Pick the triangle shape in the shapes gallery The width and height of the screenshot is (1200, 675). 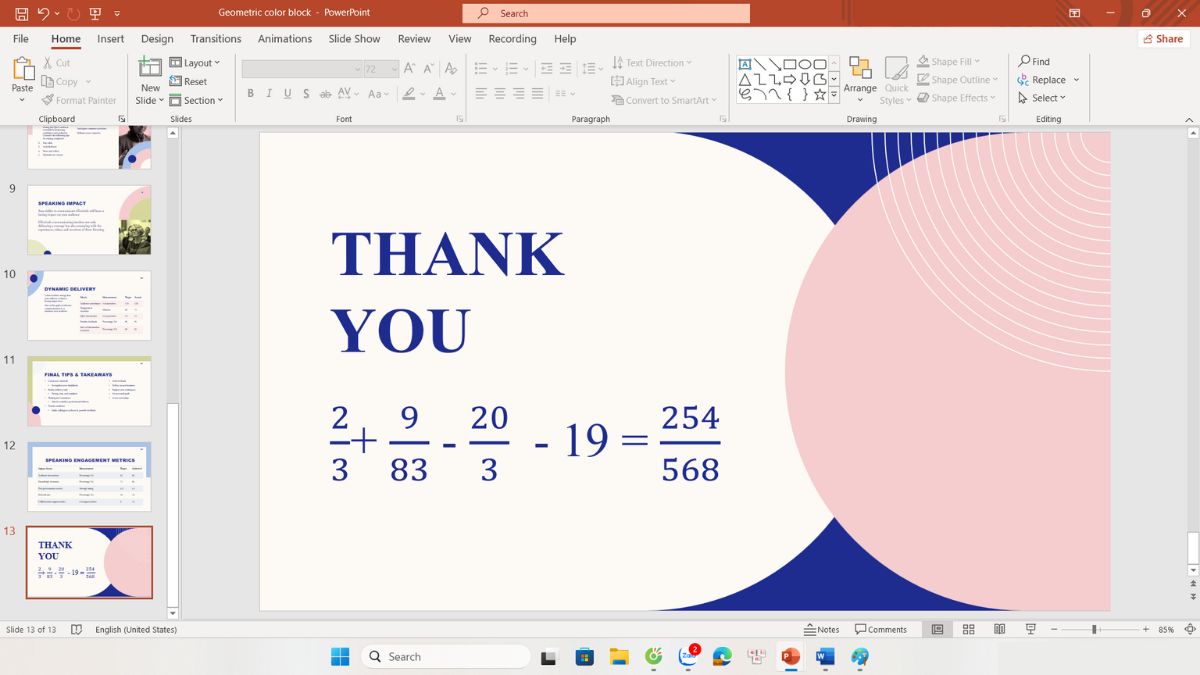click(745, 79)
